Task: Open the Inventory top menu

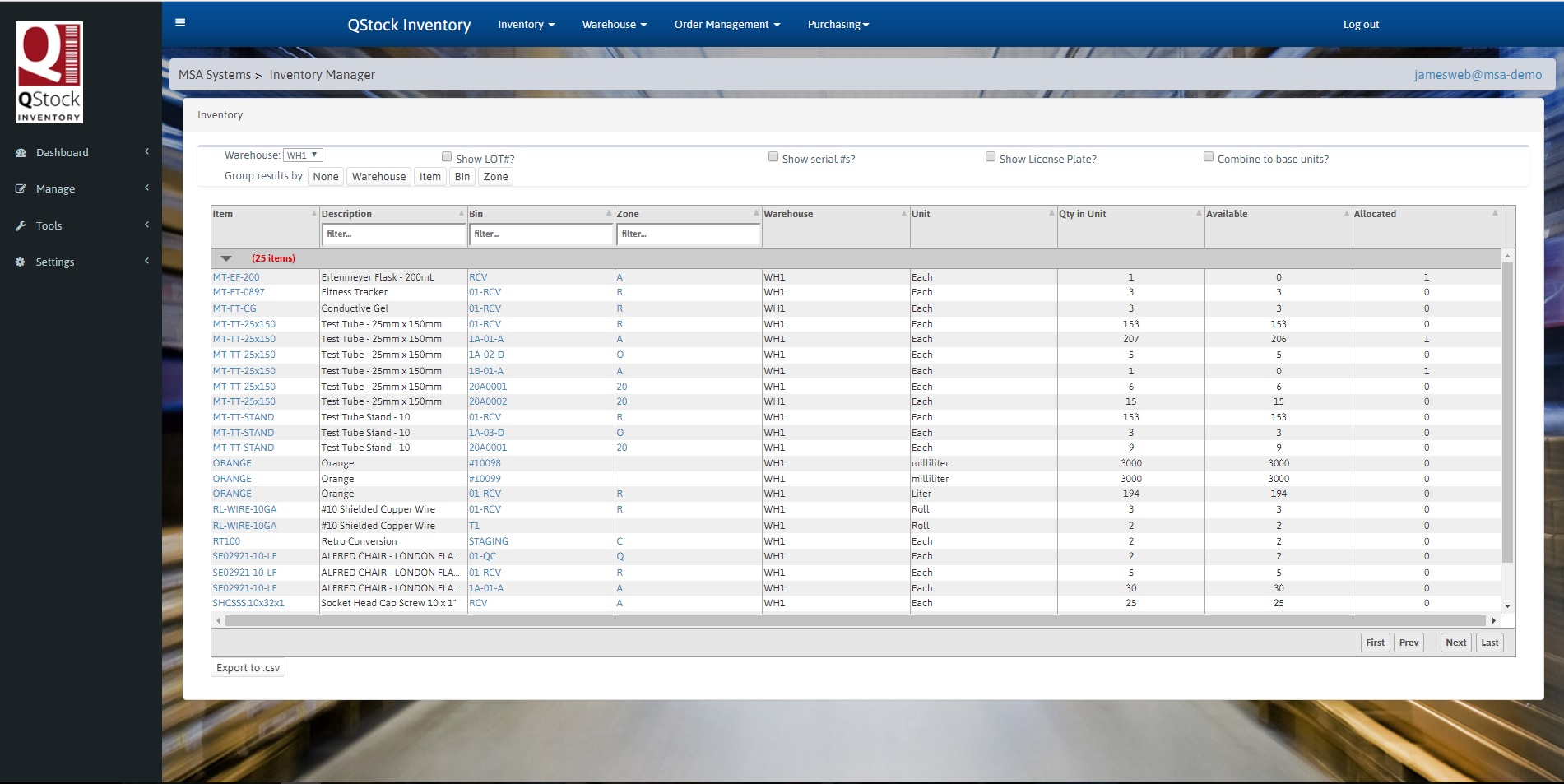Action: pos(527,25)
